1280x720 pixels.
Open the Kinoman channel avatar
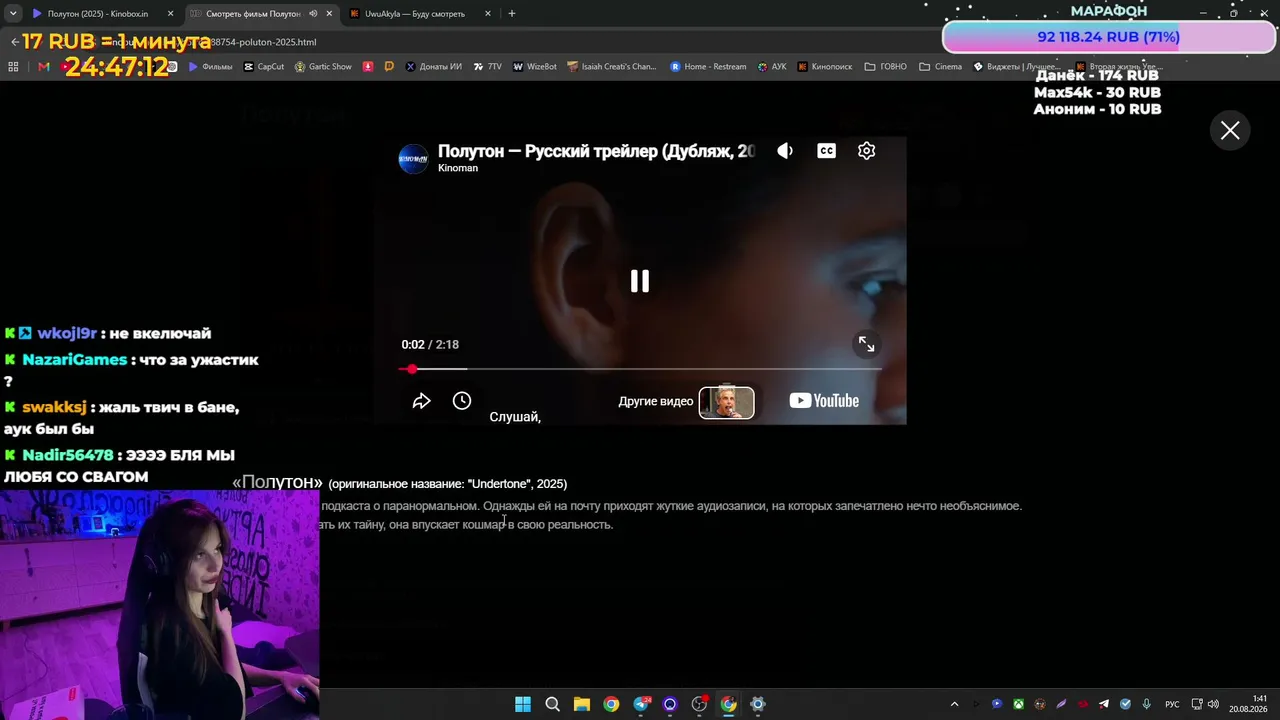tap(413, 159)
